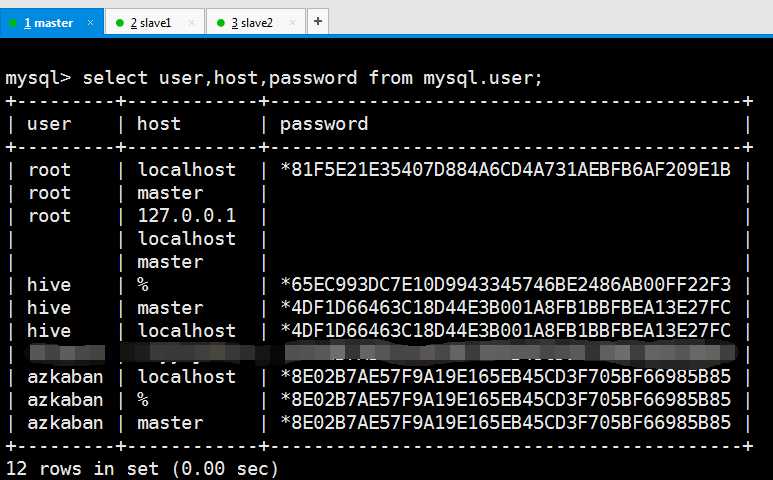Click the green status dot on slave1 tab
The height and width of the screenshot is (480, 773).
point(119,23)
